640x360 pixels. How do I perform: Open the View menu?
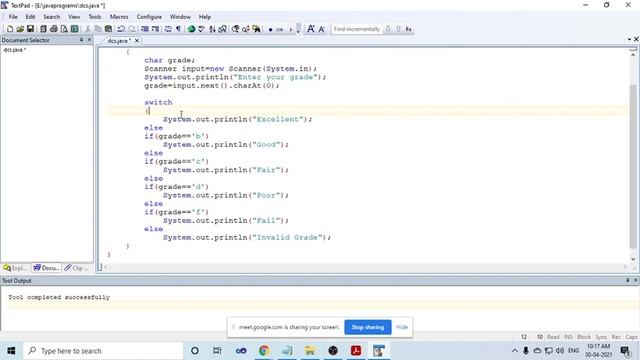pyautogui.click(x=74, y=17)
